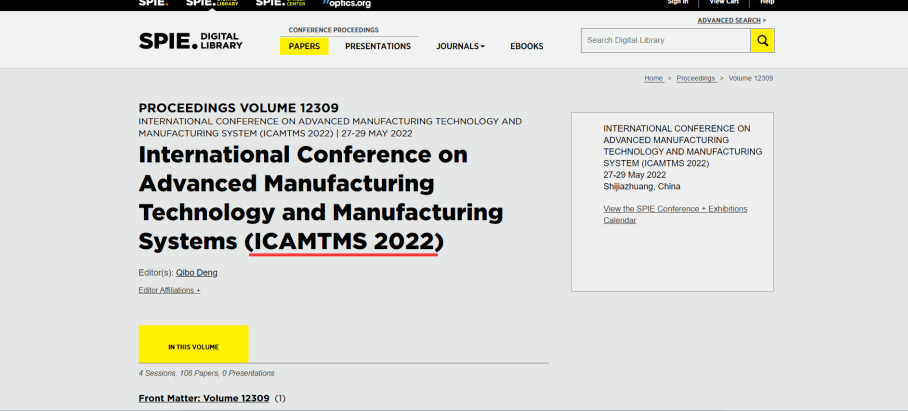Click the yellow search magnifier button
This screenshot has height=411, width=908.
(x=762, y=41)
